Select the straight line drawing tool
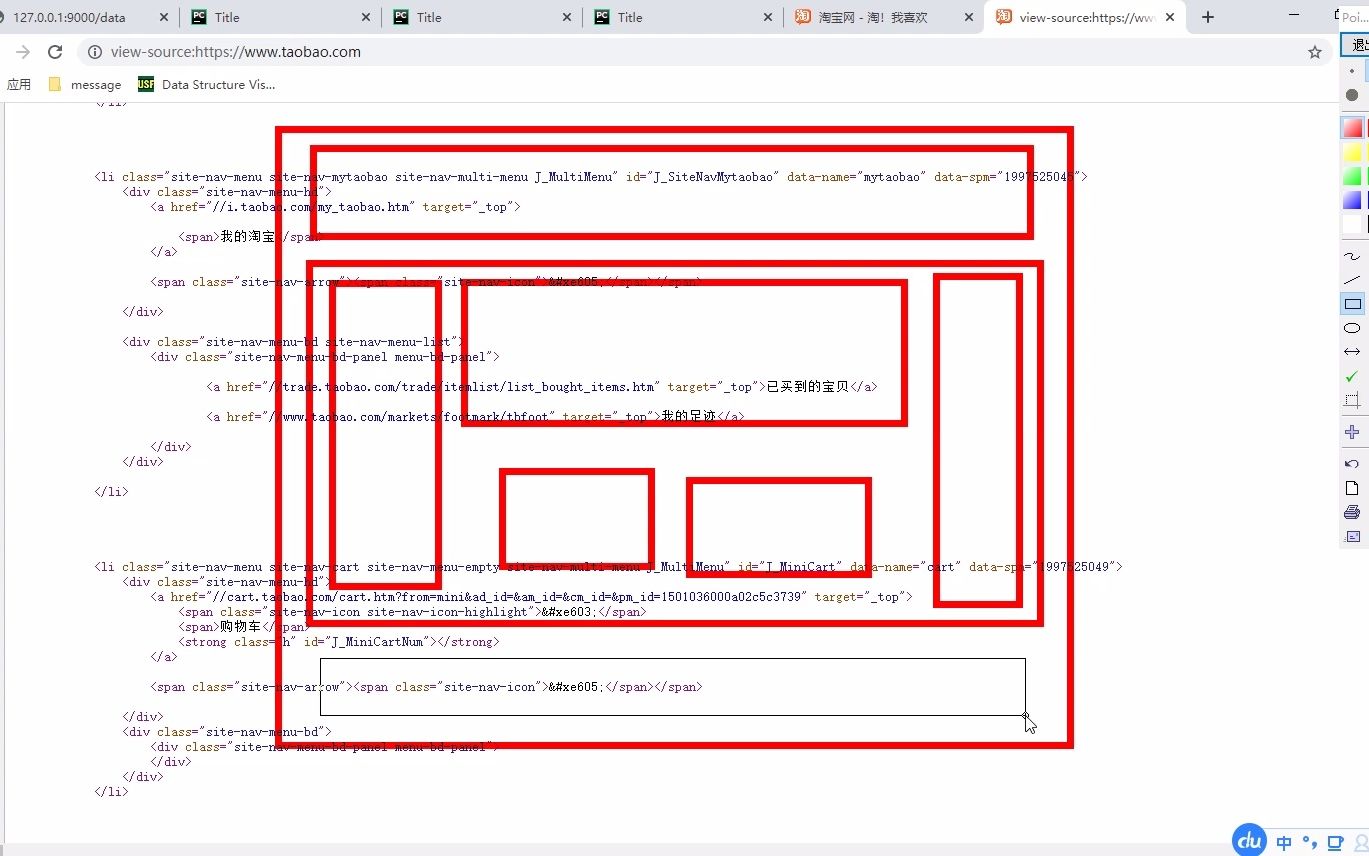1369x856 pixels. (1352, 280)
